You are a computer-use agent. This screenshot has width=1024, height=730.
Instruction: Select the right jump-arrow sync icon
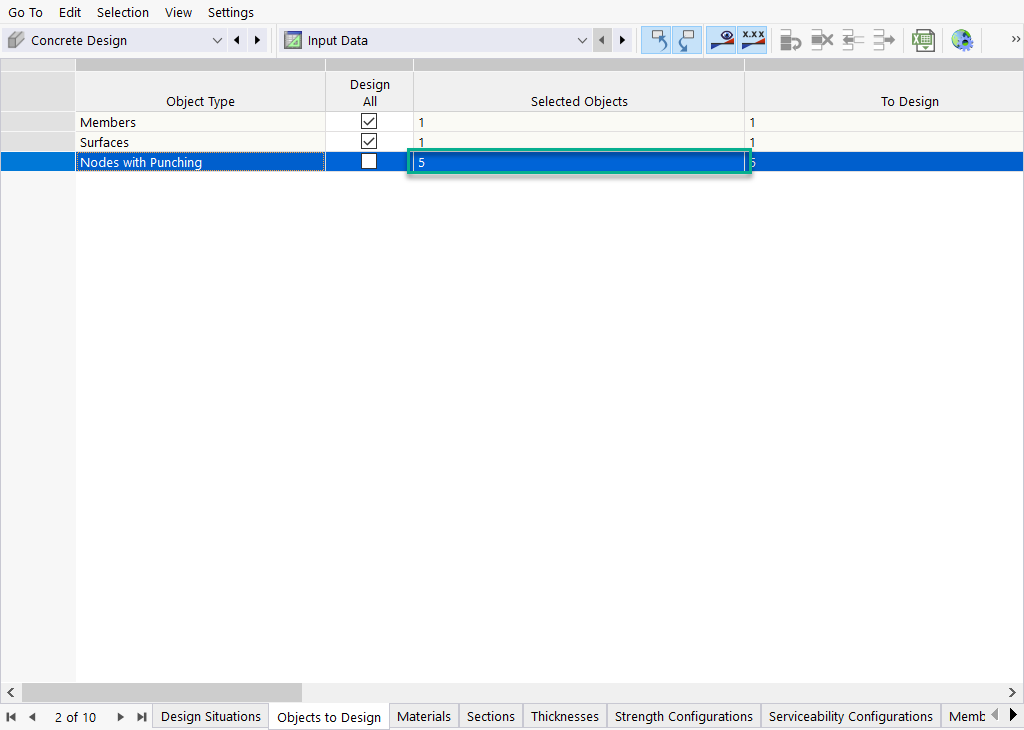[883, 40]
